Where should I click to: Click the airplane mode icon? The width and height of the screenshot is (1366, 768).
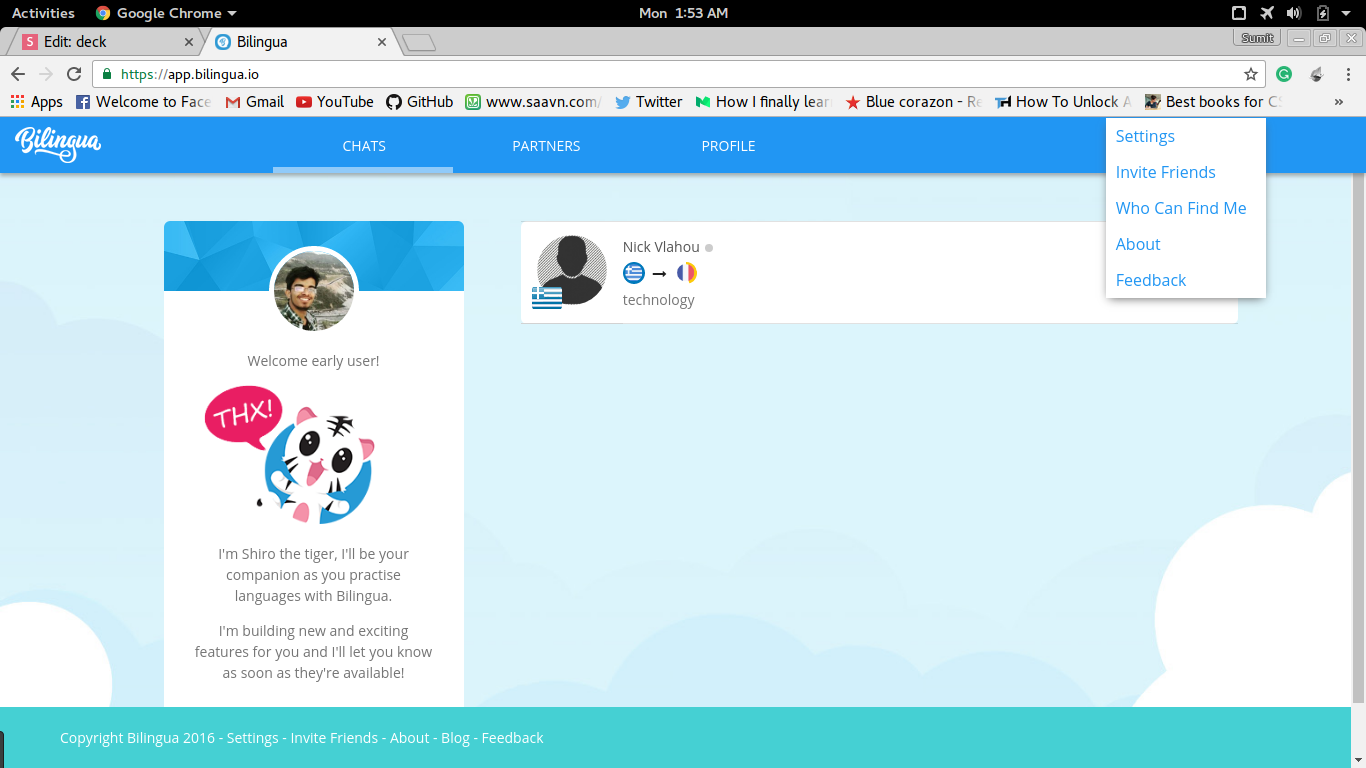1267,13
